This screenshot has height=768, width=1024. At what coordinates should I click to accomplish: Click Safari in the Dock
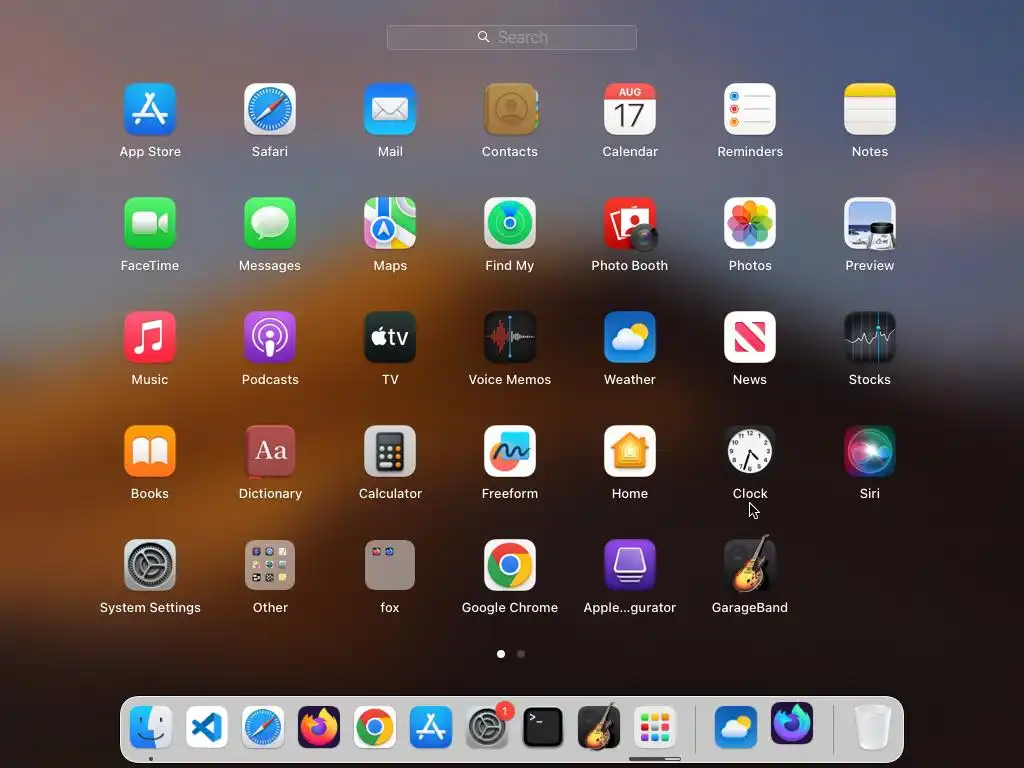point(263,727)
